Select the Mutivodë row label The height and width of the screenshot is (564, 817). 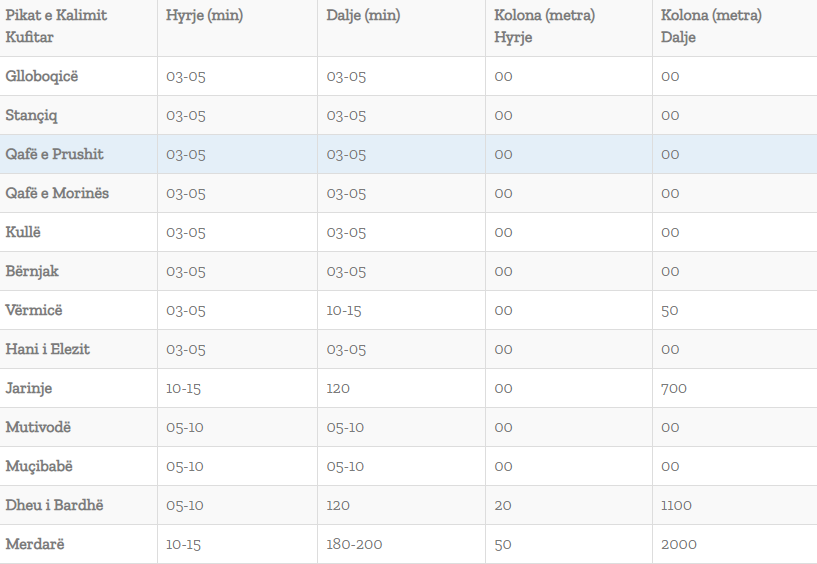tap(38, 427)
